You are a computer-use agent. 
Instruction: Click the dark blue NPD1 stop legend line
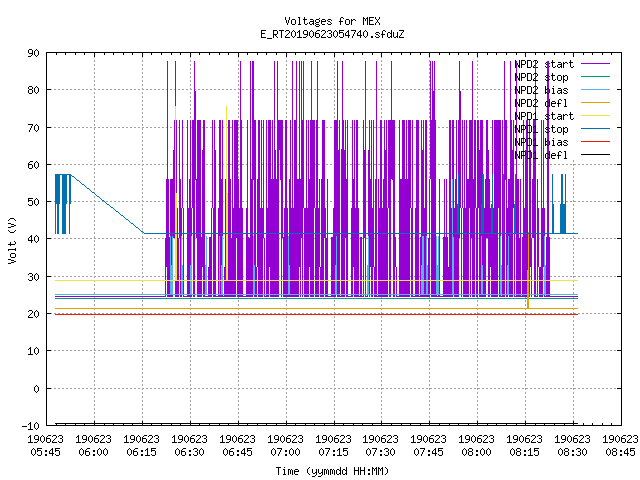click(595, 129)
